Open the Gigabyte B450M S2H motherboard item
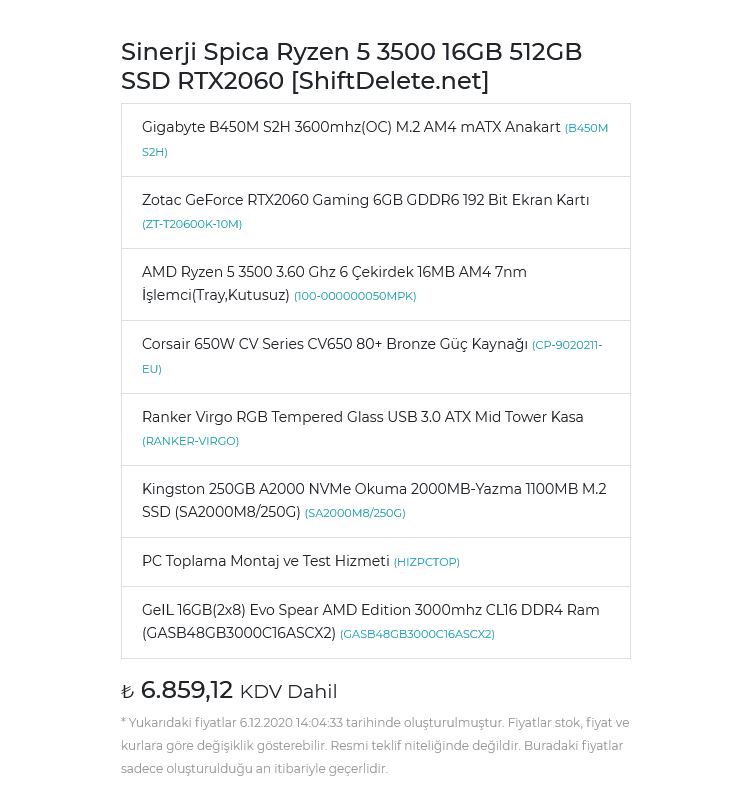744x790 pixels. click(351, 128)
